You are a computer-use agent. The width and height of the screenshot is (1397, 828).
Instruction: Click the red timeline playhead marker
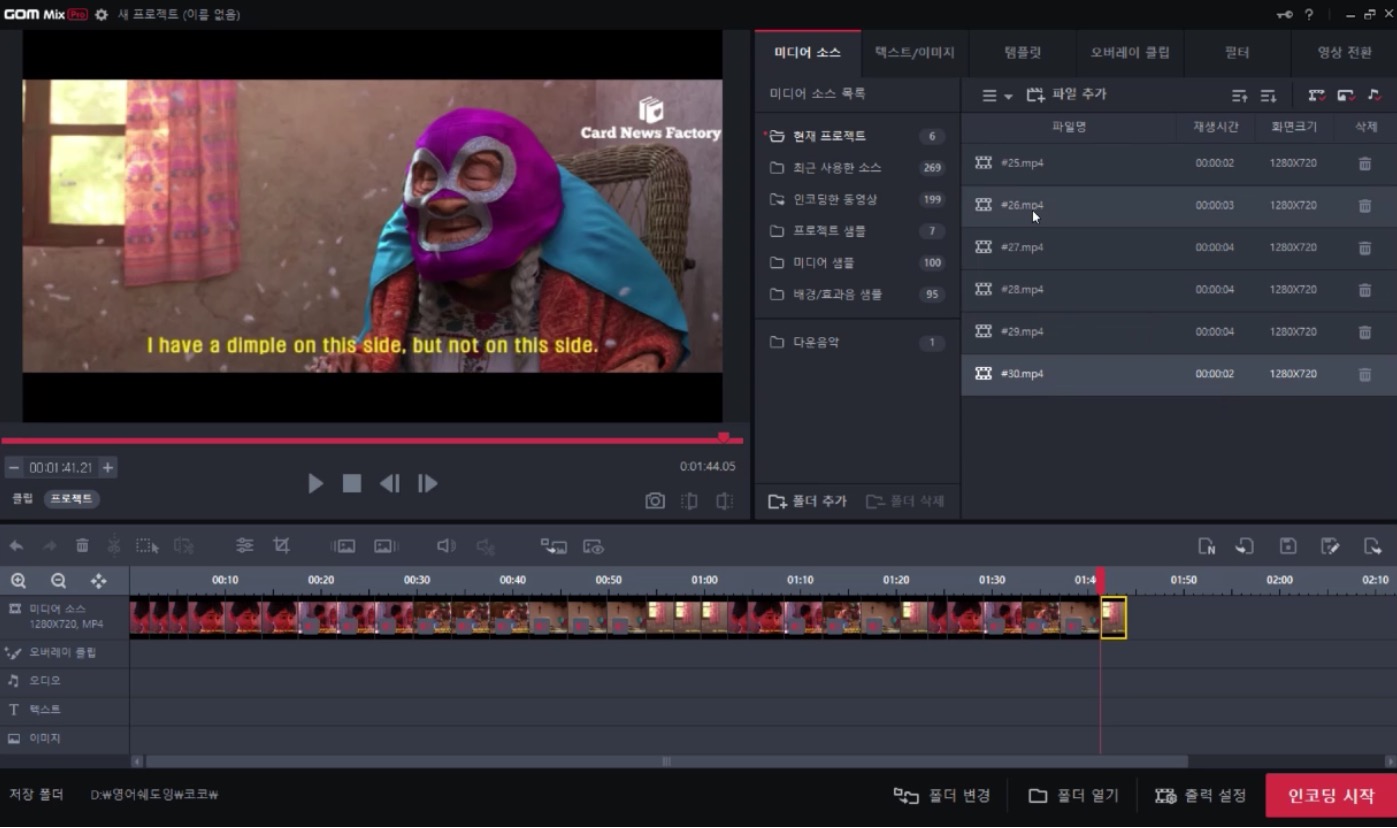(1101, 580)
